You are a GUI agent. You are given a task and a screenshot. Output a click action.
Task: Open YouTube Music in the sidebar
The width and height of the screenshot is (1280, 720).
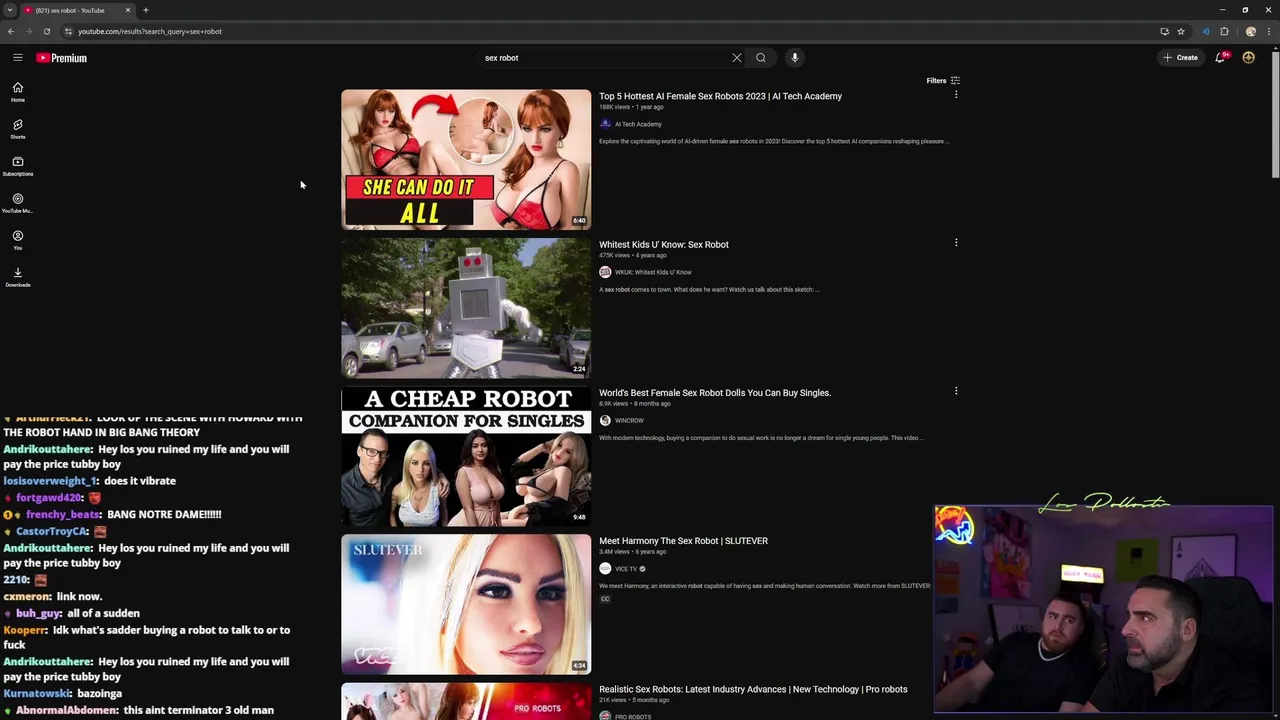[18, 203]
